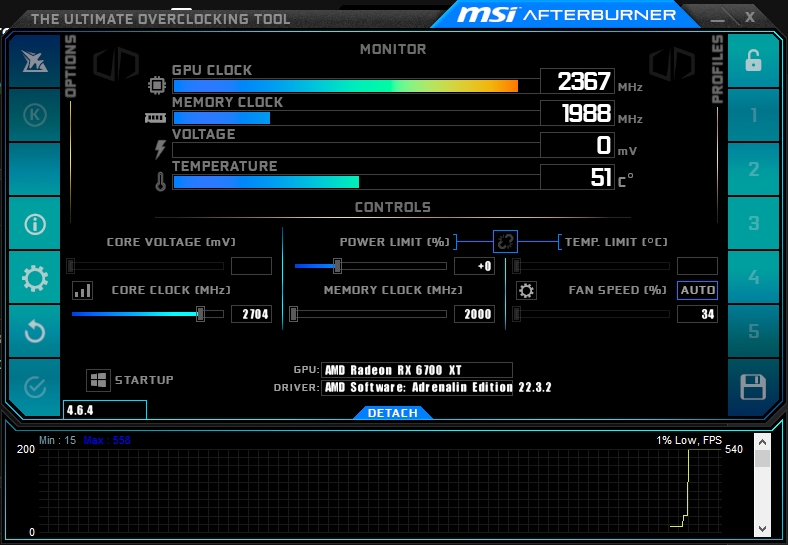The image size is (788, 545).
Task: Toggle the profile lock icon
Action: pyautogui.click(x=753, y=61)
